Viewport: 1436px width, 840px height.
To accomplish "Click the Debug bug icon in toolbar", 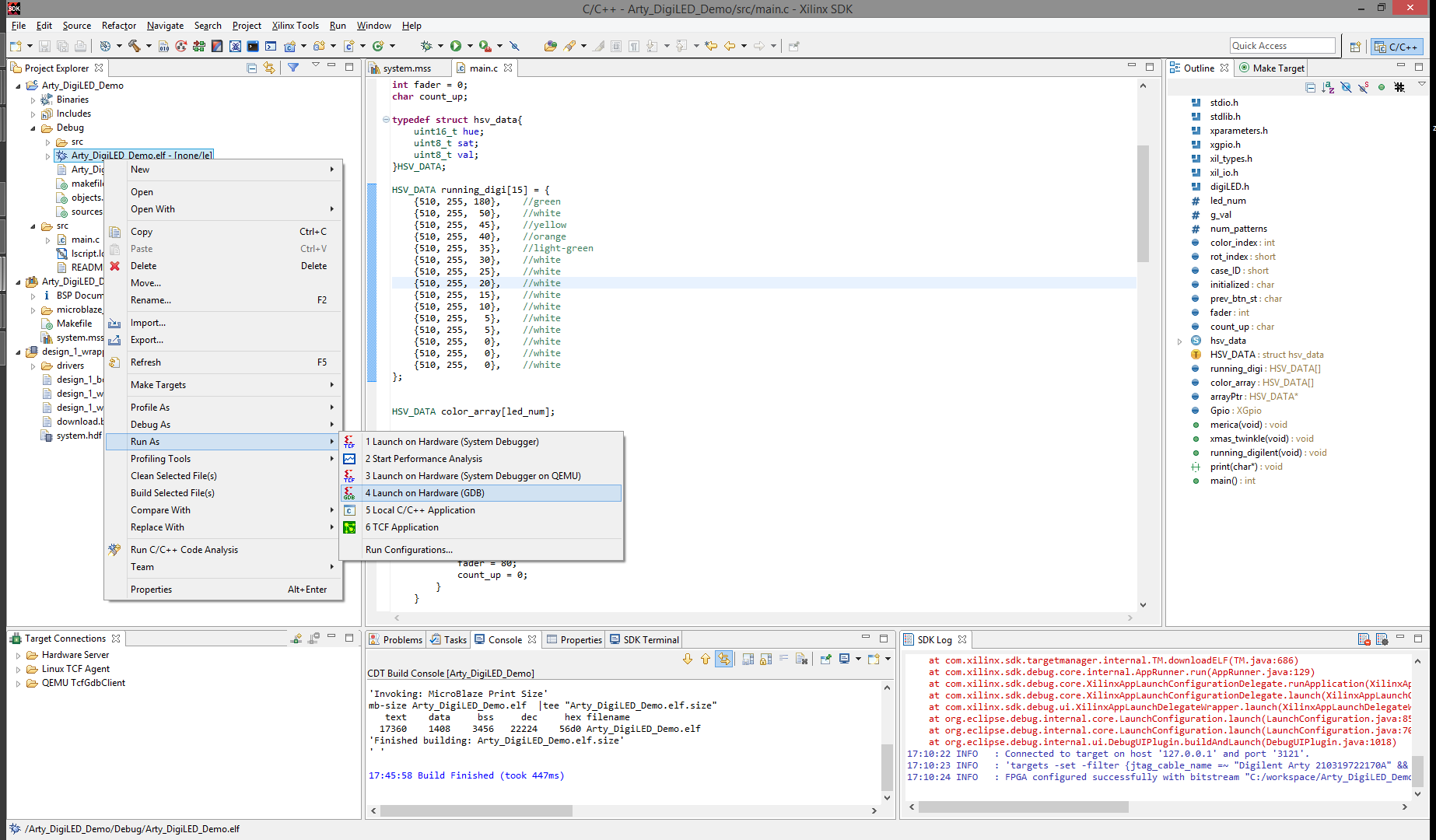I will point(426,46).
